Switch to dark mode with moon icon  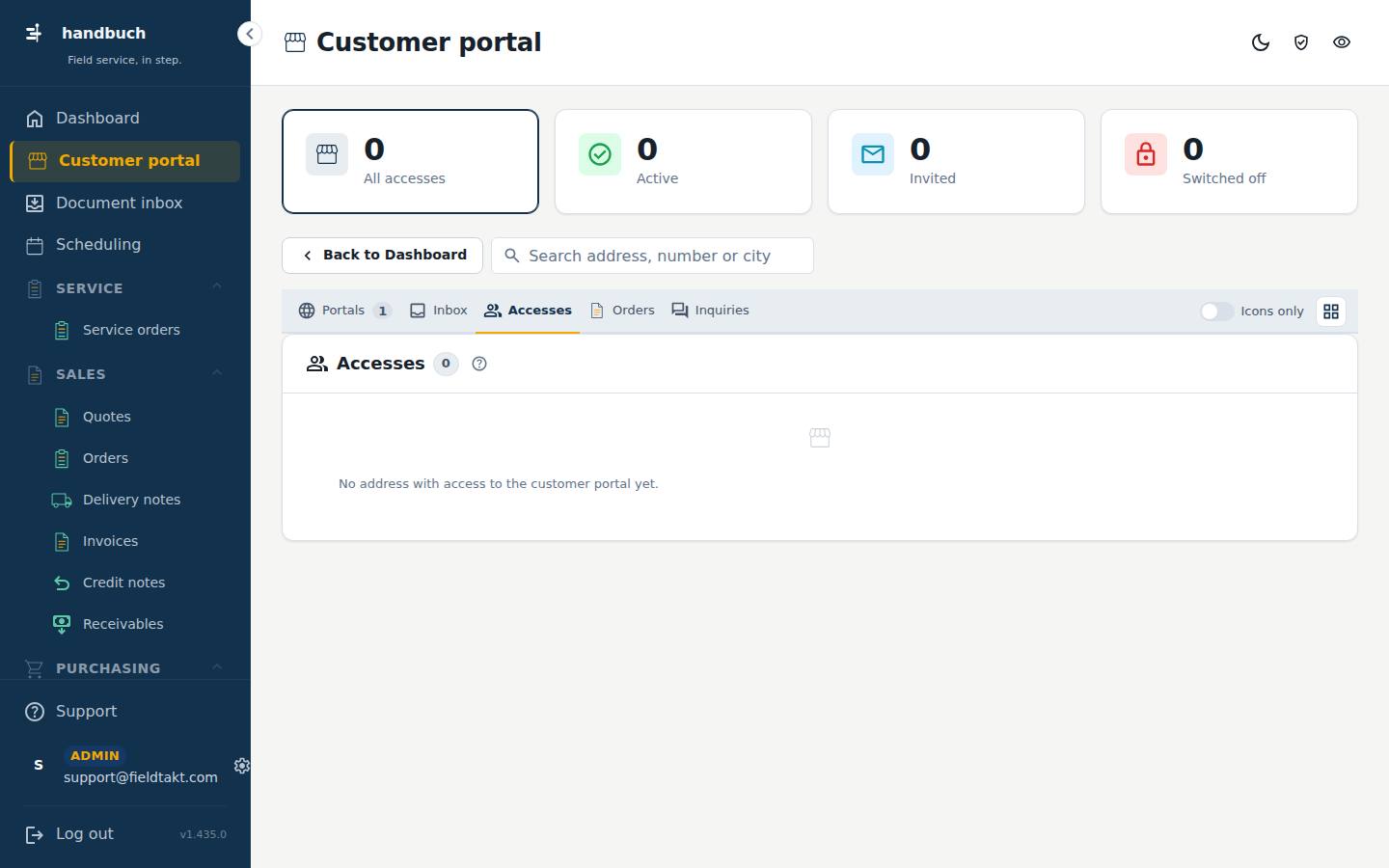(x=1261, y=42)
